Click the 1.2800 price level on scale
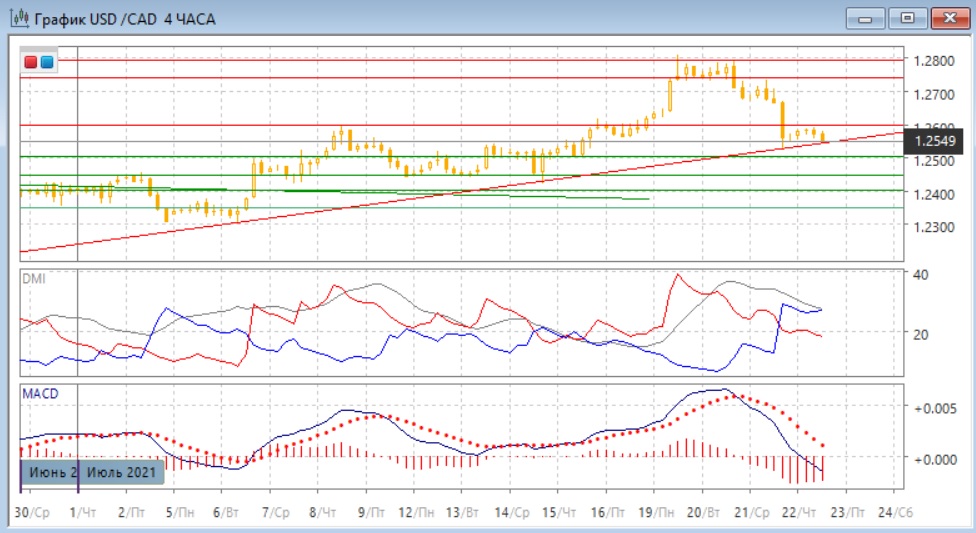The image size is (976, 533). (932, 61)
